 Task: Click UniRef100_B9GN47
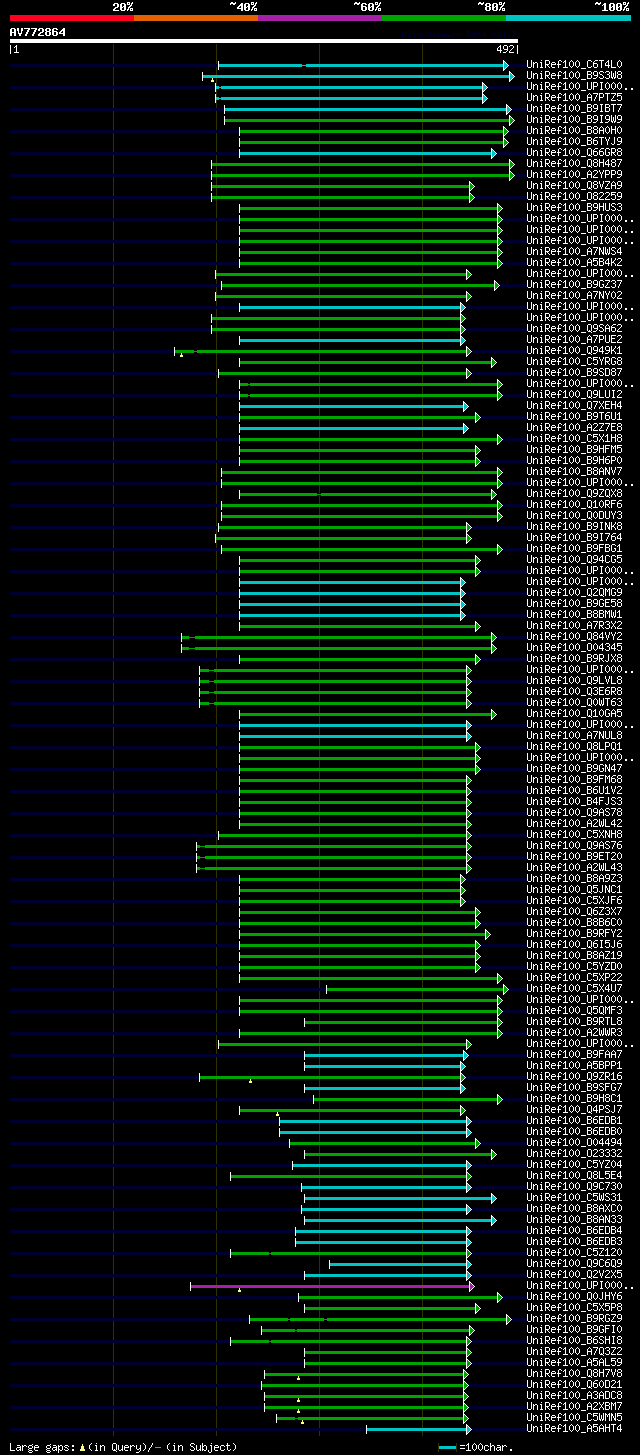575,768
